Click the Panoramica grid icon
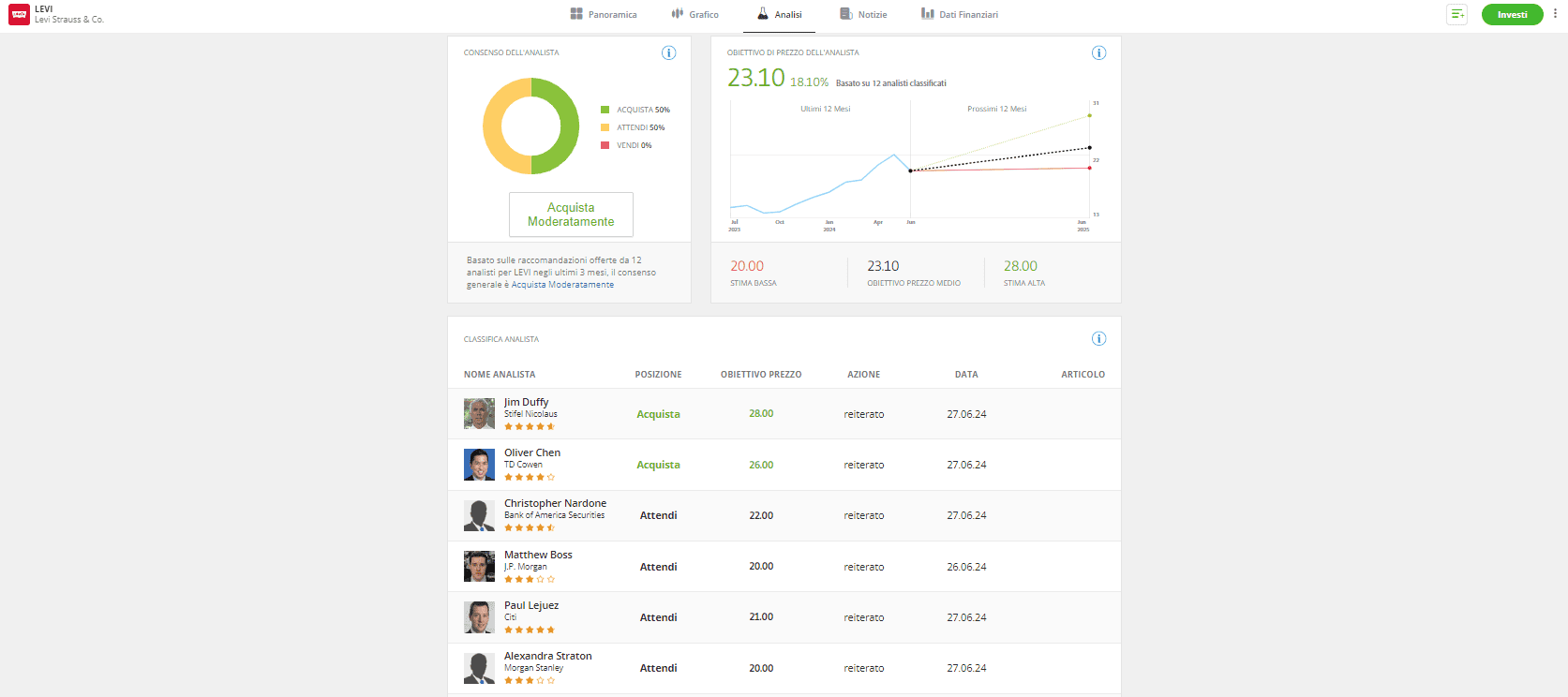This screenshot has height=697, width=1568. pyautogui.click(x=576, y=14)
